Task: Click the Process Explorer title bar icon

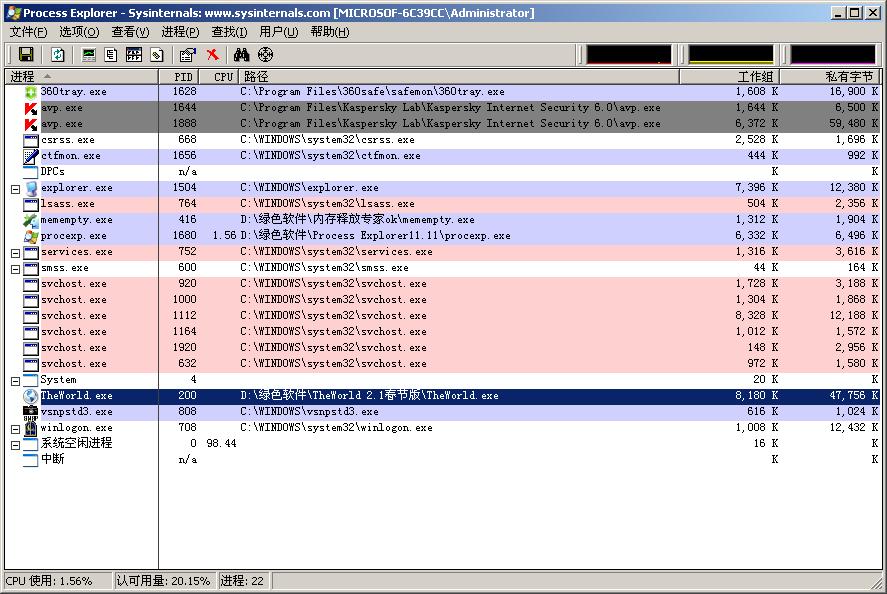Action: 14,12
